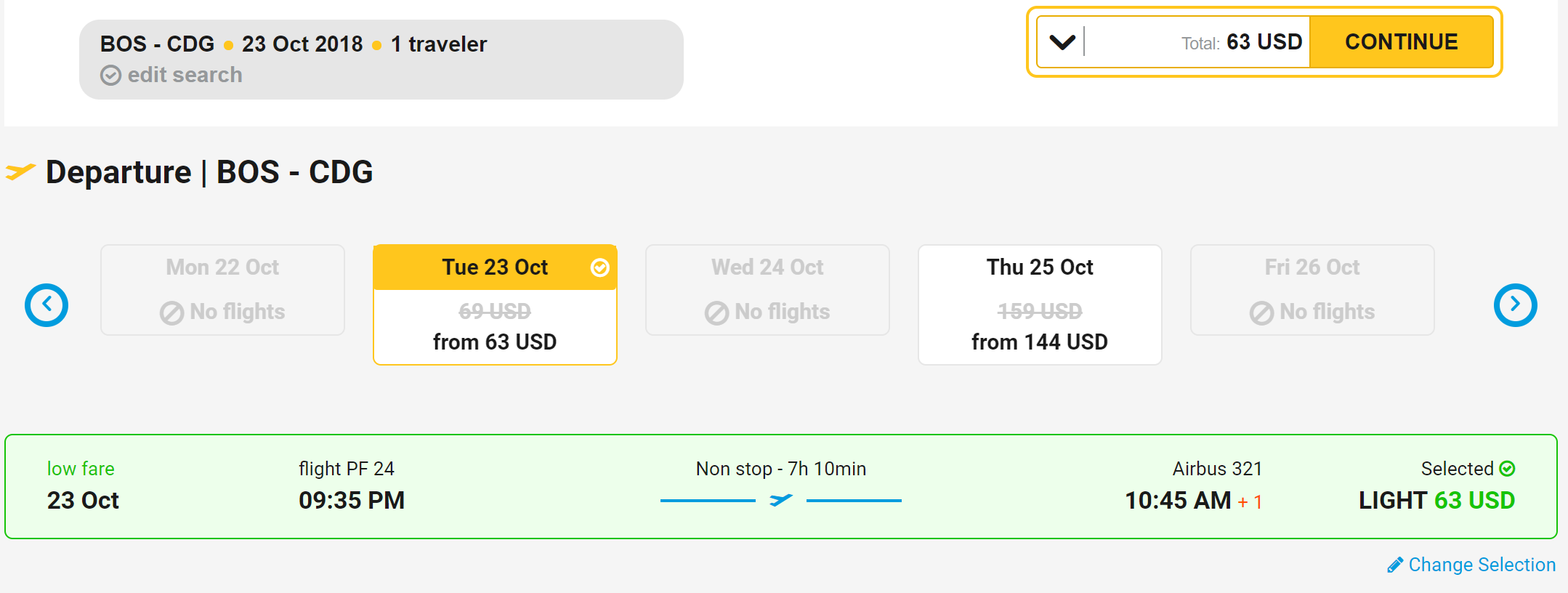The width and height of the screenshot is (1568, 593).
Task: Click the next dates right arrow
Action: (1515, 304)
